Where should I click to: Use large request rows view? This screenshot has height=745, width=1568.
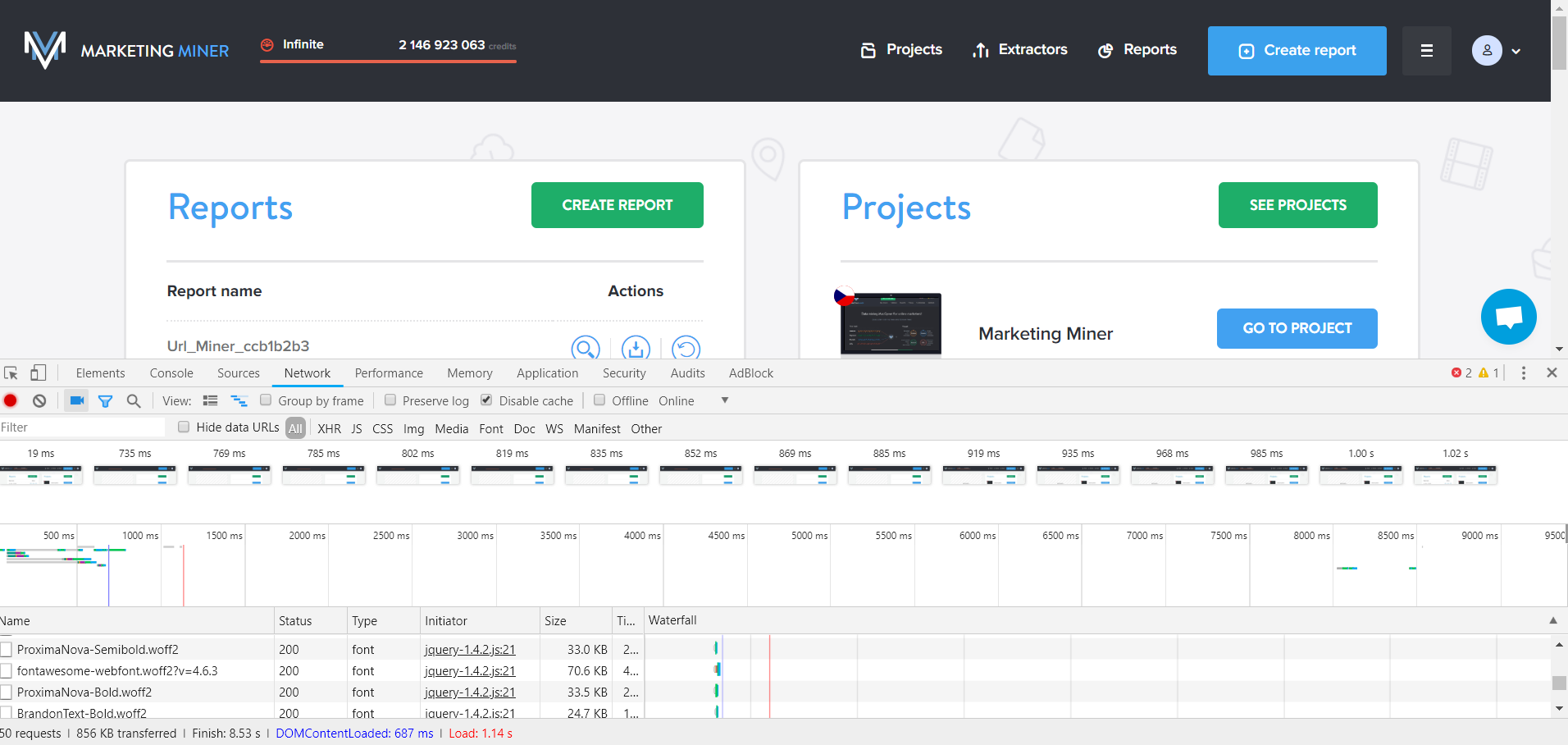[x=211, y=401]
